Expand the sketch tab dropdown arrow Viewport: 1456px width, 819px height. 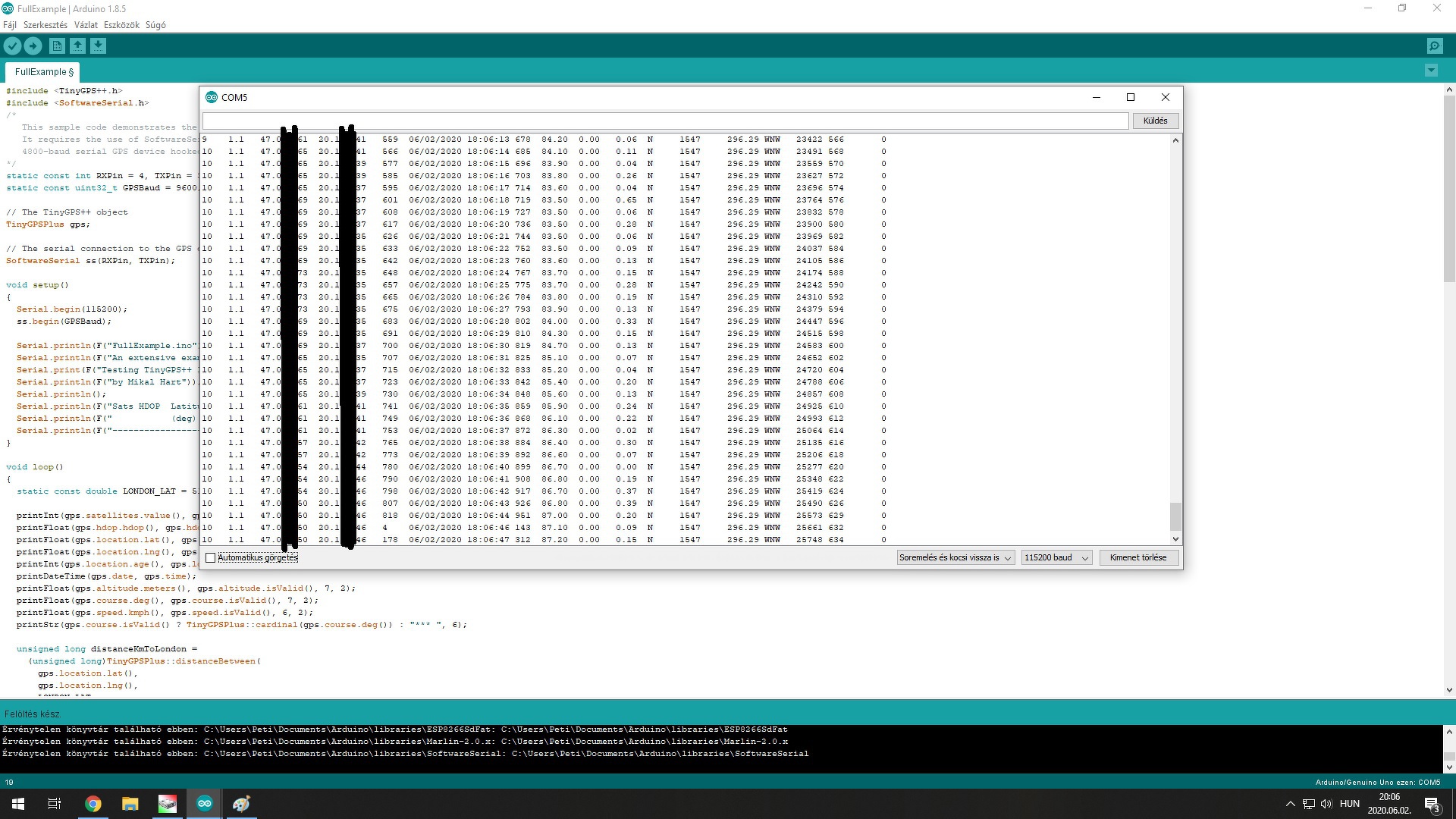tap(1431, 71)
